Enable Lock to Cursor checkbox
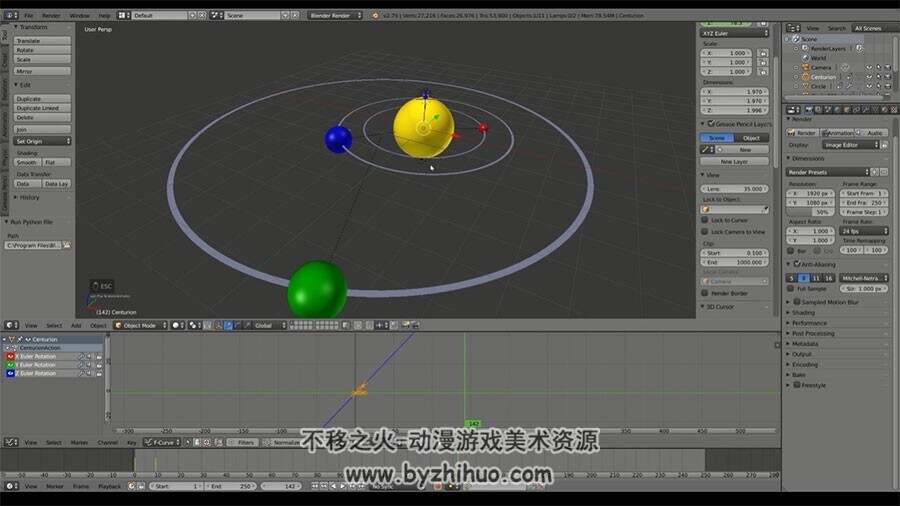900x506 pixels. [x=705, y=220]
